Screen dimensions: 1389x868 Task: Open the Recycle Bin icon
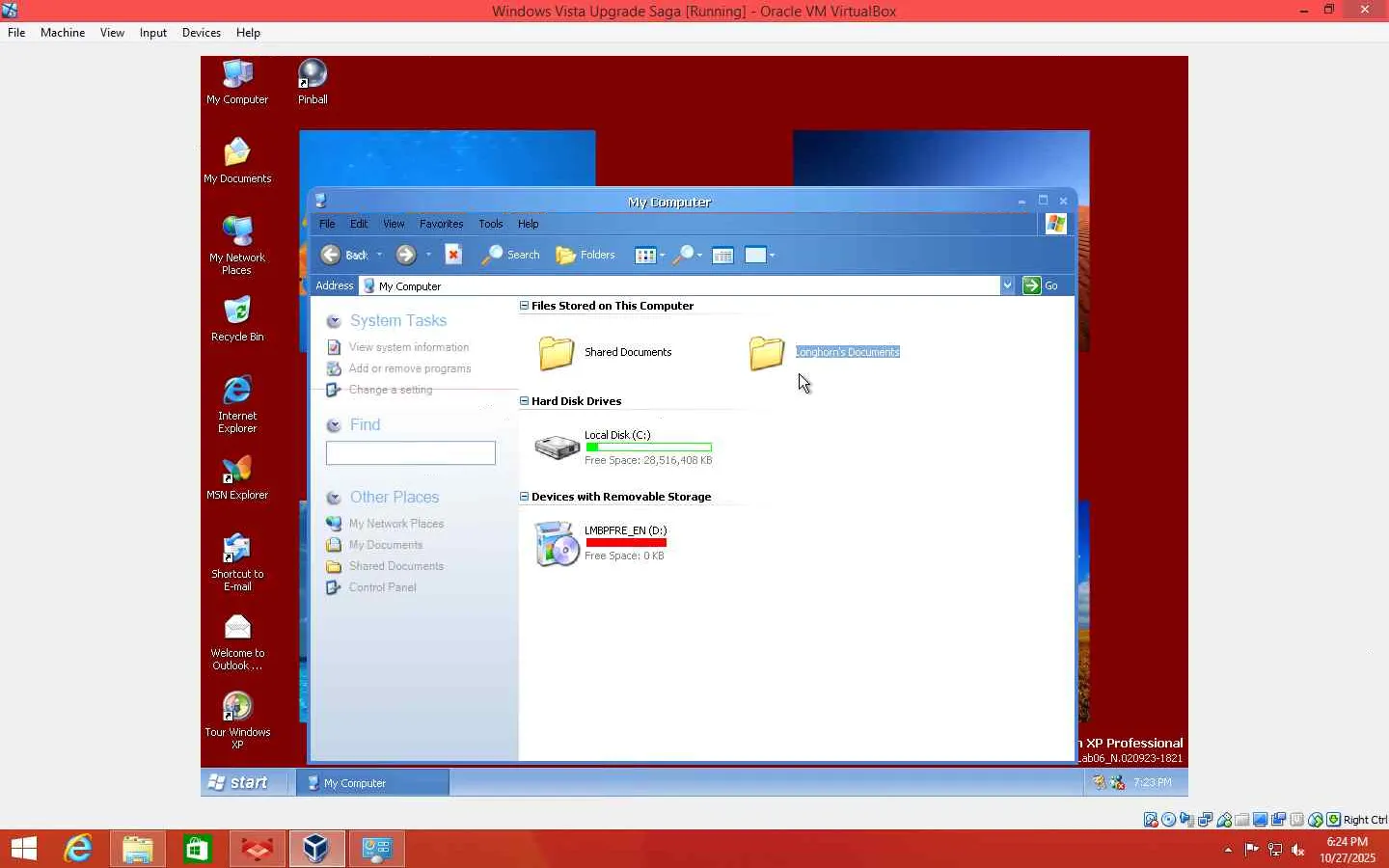[237, 319]
